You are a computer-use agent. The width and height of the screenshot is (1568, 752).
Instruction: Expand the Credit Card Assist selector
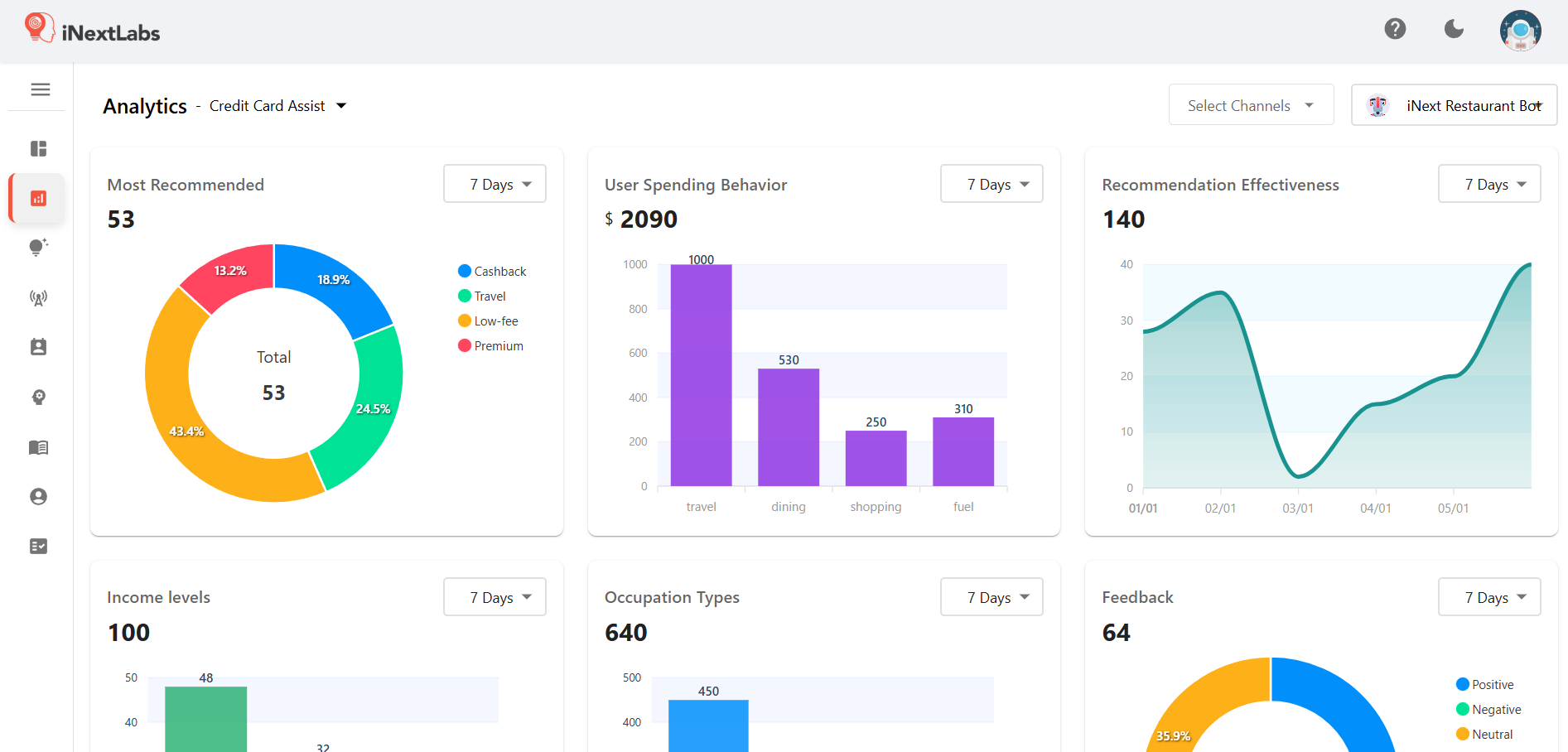278,105
